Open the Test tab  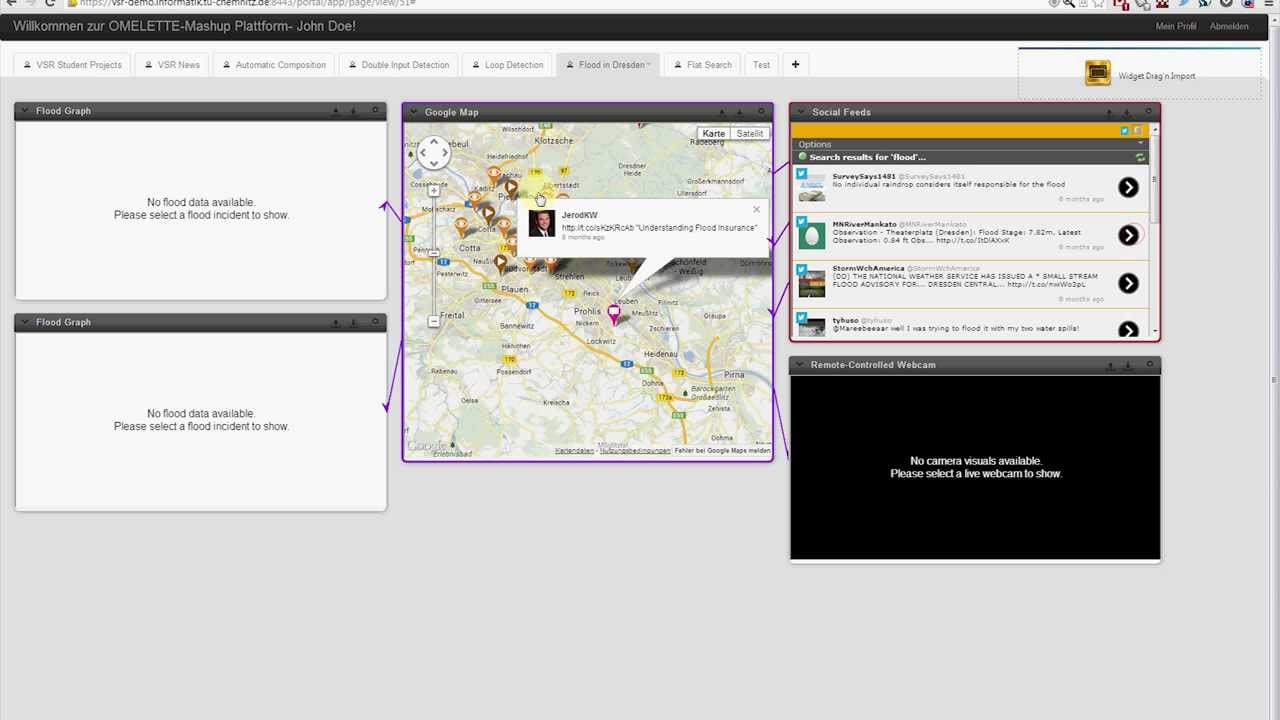pyautogui.click(x=761, y=65)
